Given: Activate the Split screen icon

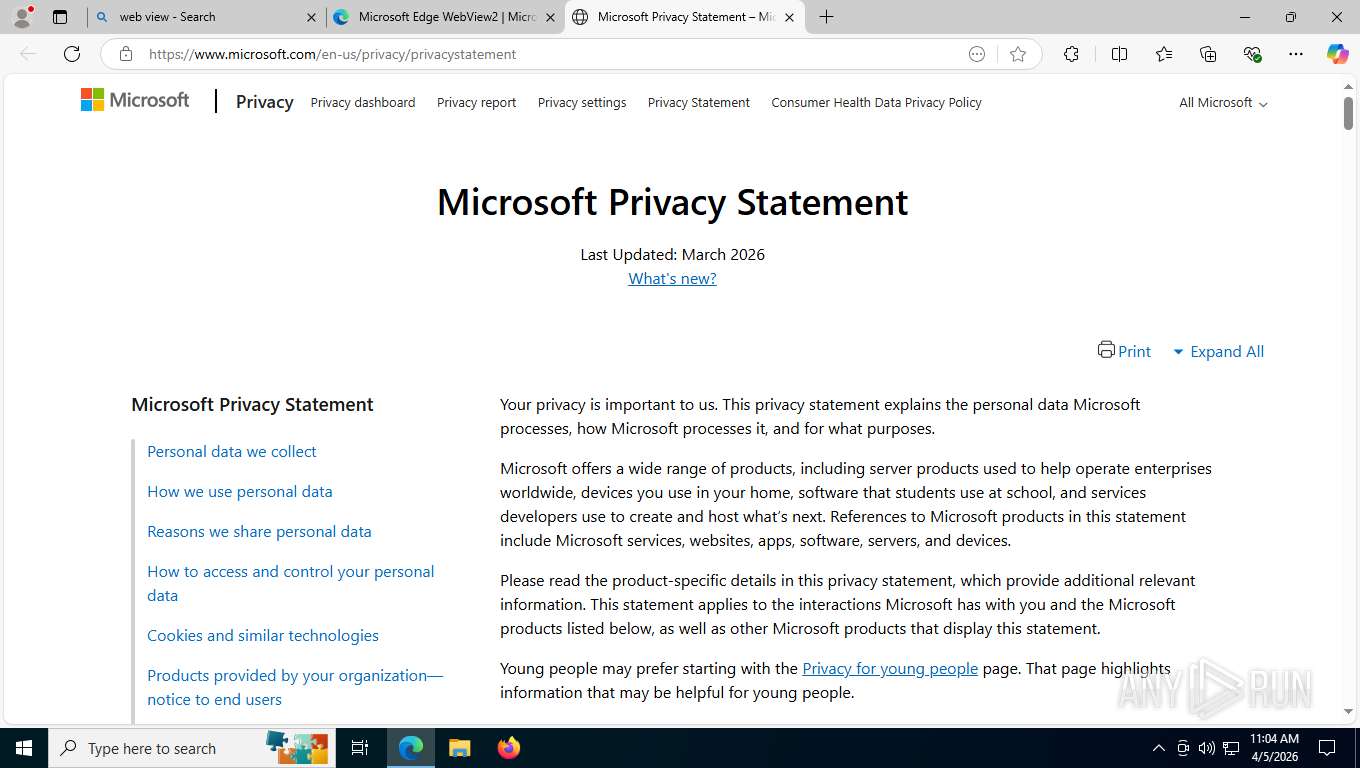Looking at the screenshot, I should (1119, 54).
